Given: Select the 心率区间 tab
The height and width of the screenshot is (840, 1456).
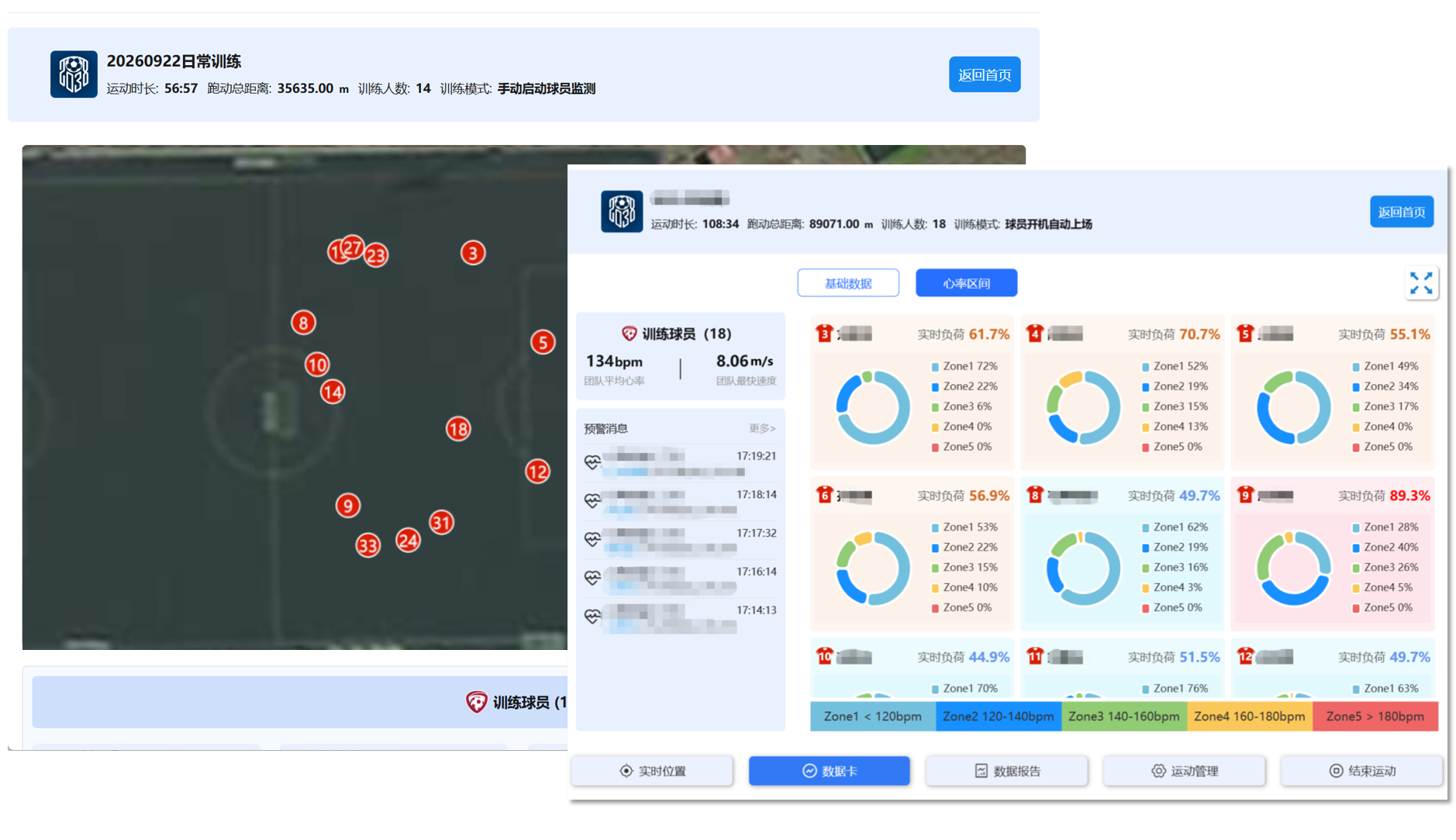Looking at the screenshot, I should [966, 283].
